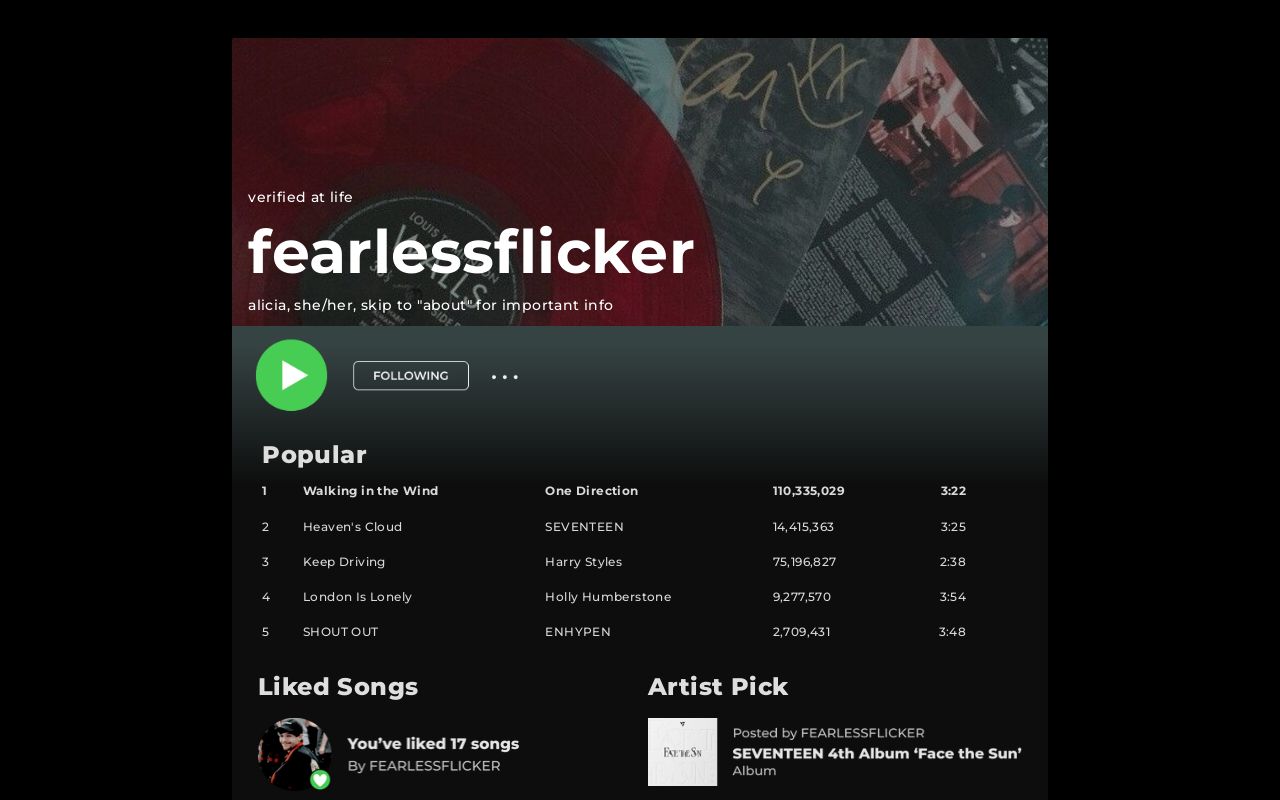The height and width of the screenshot is (800, 1280).
Task: Open the Harry Styles artist link
Action: (x=583, y=562)
